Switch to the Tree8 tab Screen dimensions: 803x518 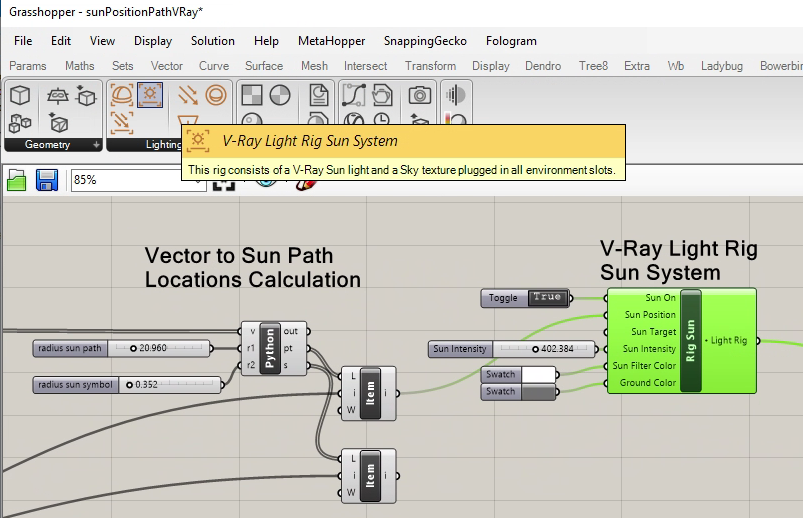pyautogui.click(x=594, y=66)
